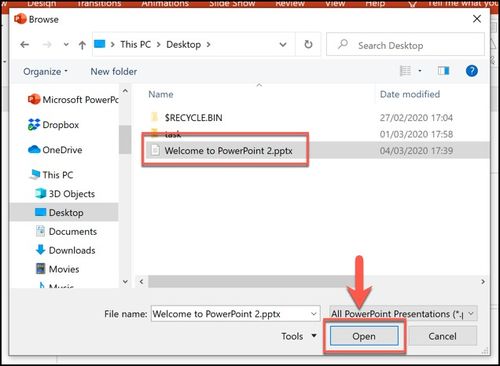Viewport: 500px width, 366px height.
Task: Open the help question mark icon
Action: (472, 71)
